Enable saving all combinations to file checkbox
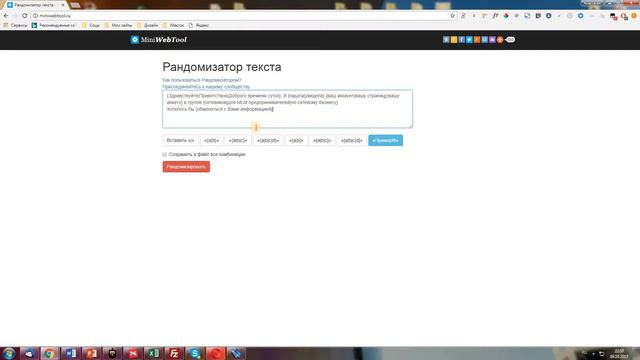640x360 pixels. tap(165, 154)
